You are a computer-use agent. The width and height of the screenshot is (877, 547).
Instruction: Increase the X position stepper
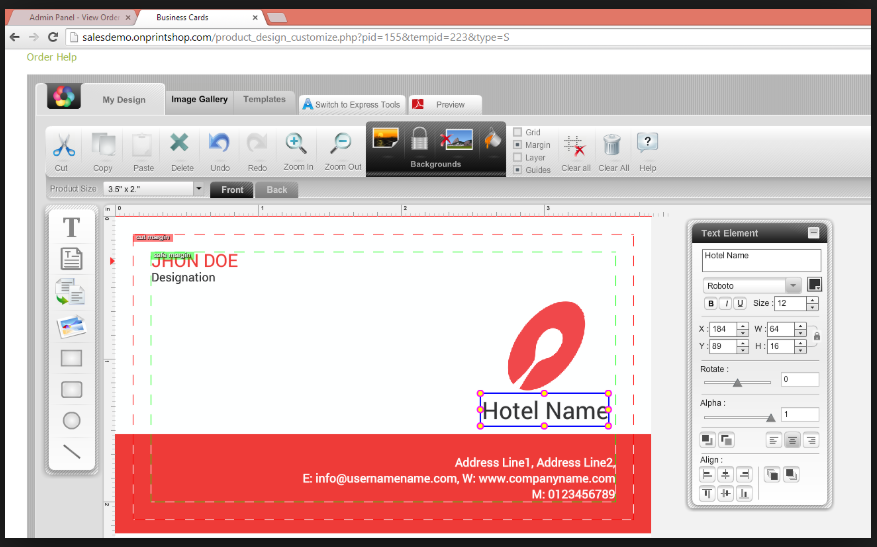pos(742,326)
